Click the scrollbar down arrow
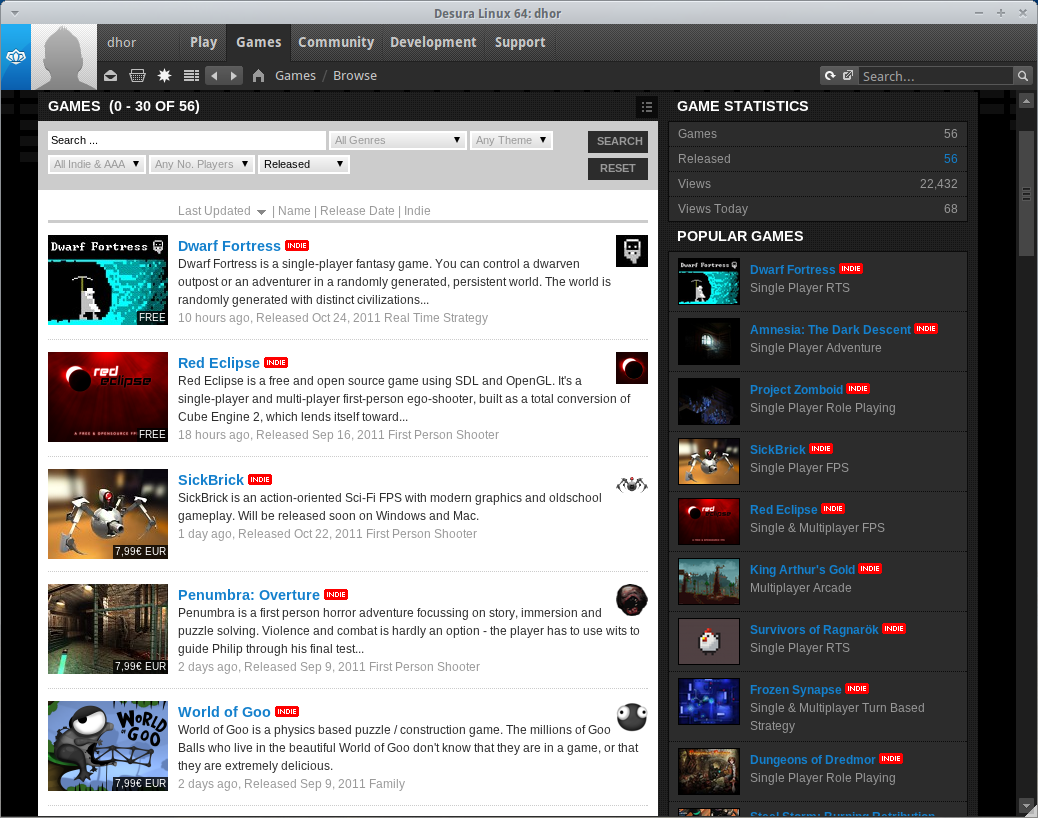The image size is (1038, 818). point(1026,805)
